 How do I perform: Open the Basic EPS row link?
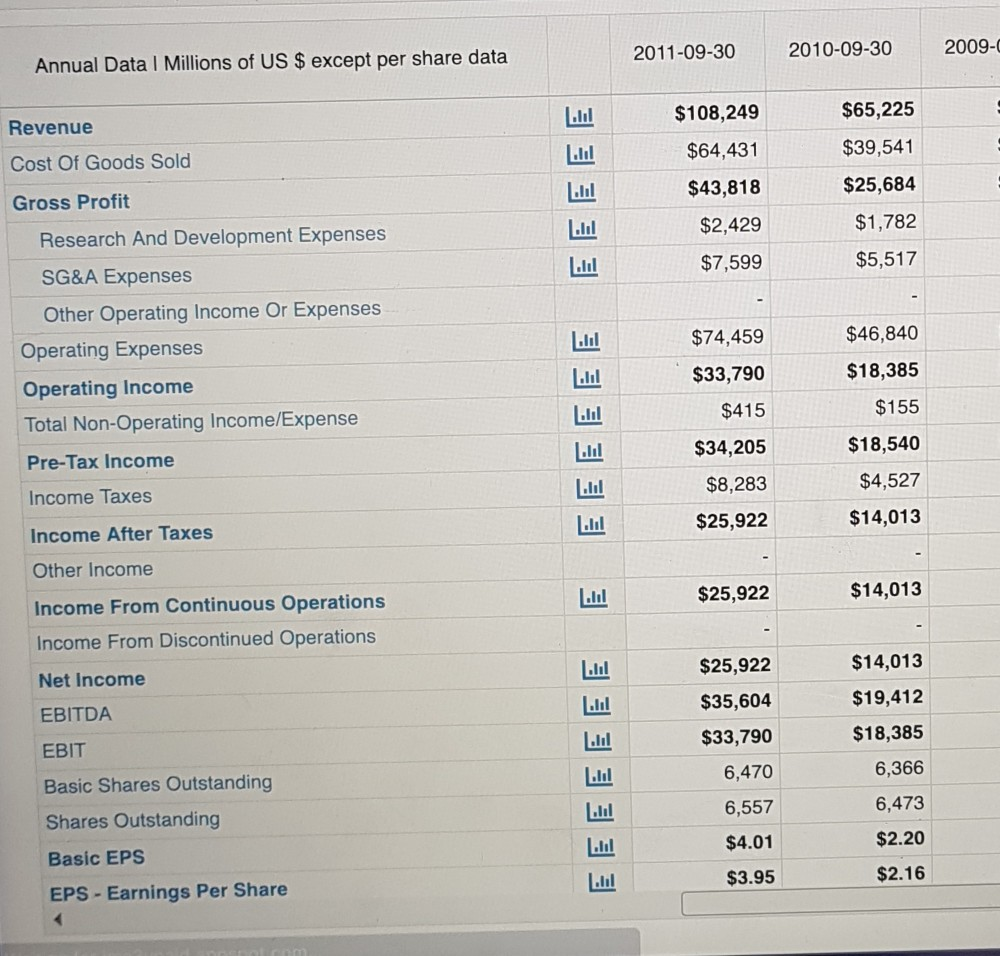(96, 858)
